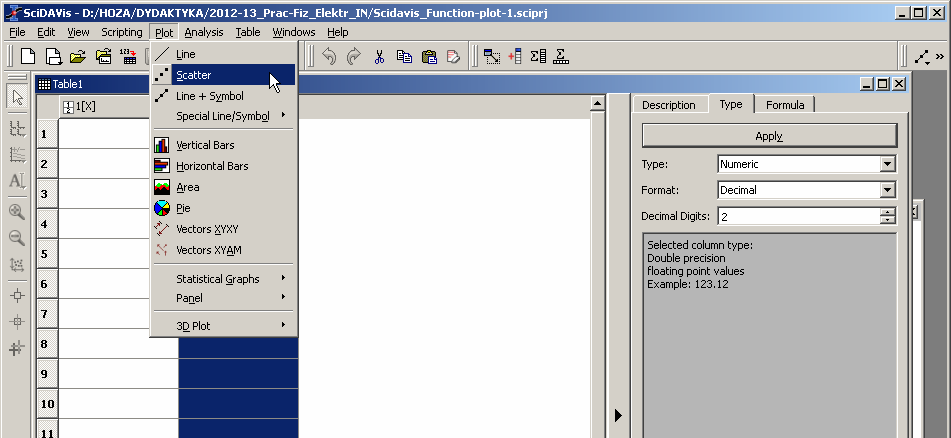The height and width of the screenshot is (438, 951).
Task: Click the Redo arrow icon
Action: click(354, 56)
